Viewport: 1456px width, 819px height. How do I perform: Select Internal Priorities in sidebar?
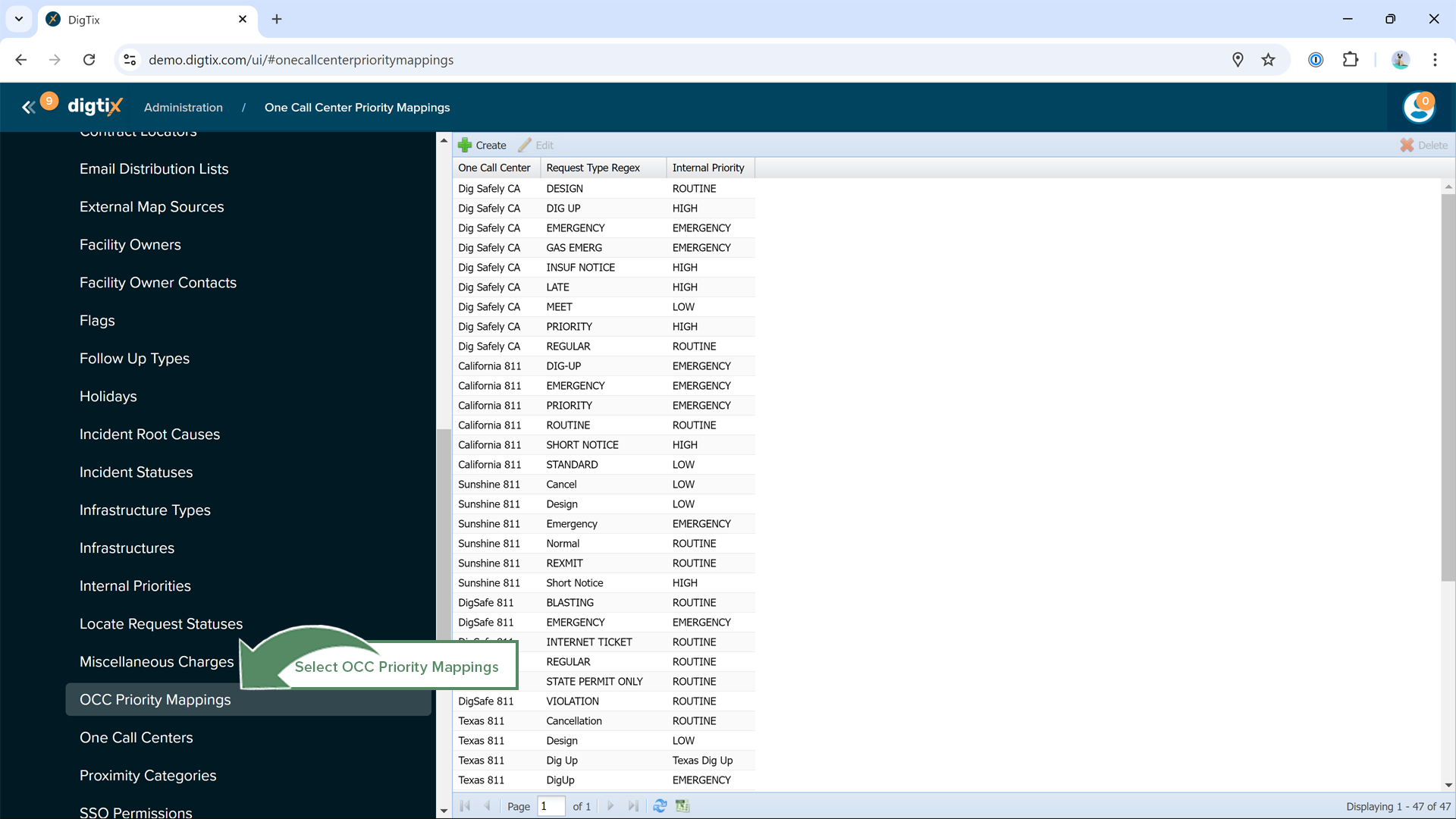pyautogui.click(x=135, y=585)
